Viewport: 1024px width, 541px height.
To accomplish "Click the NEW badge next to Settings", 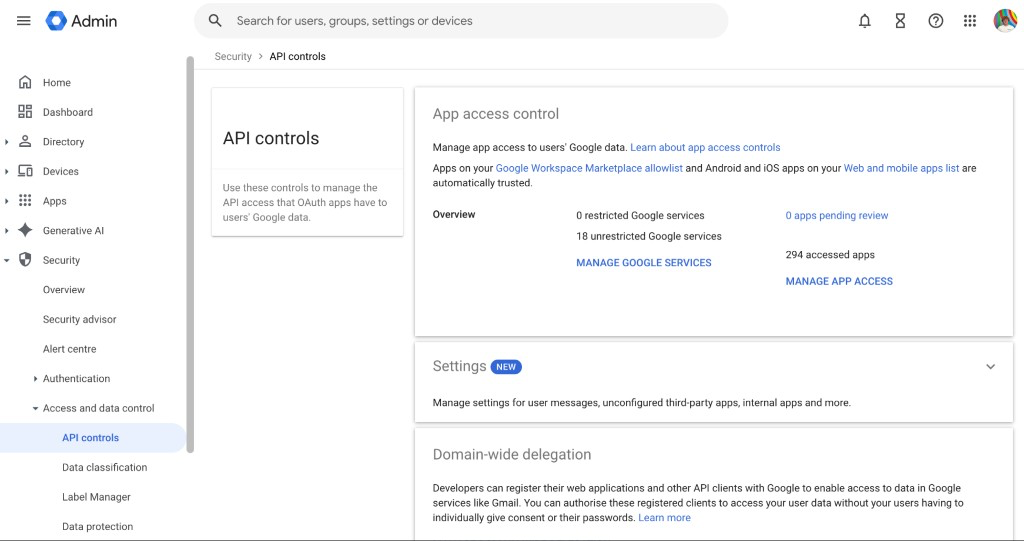I will [x=506, y=367].
